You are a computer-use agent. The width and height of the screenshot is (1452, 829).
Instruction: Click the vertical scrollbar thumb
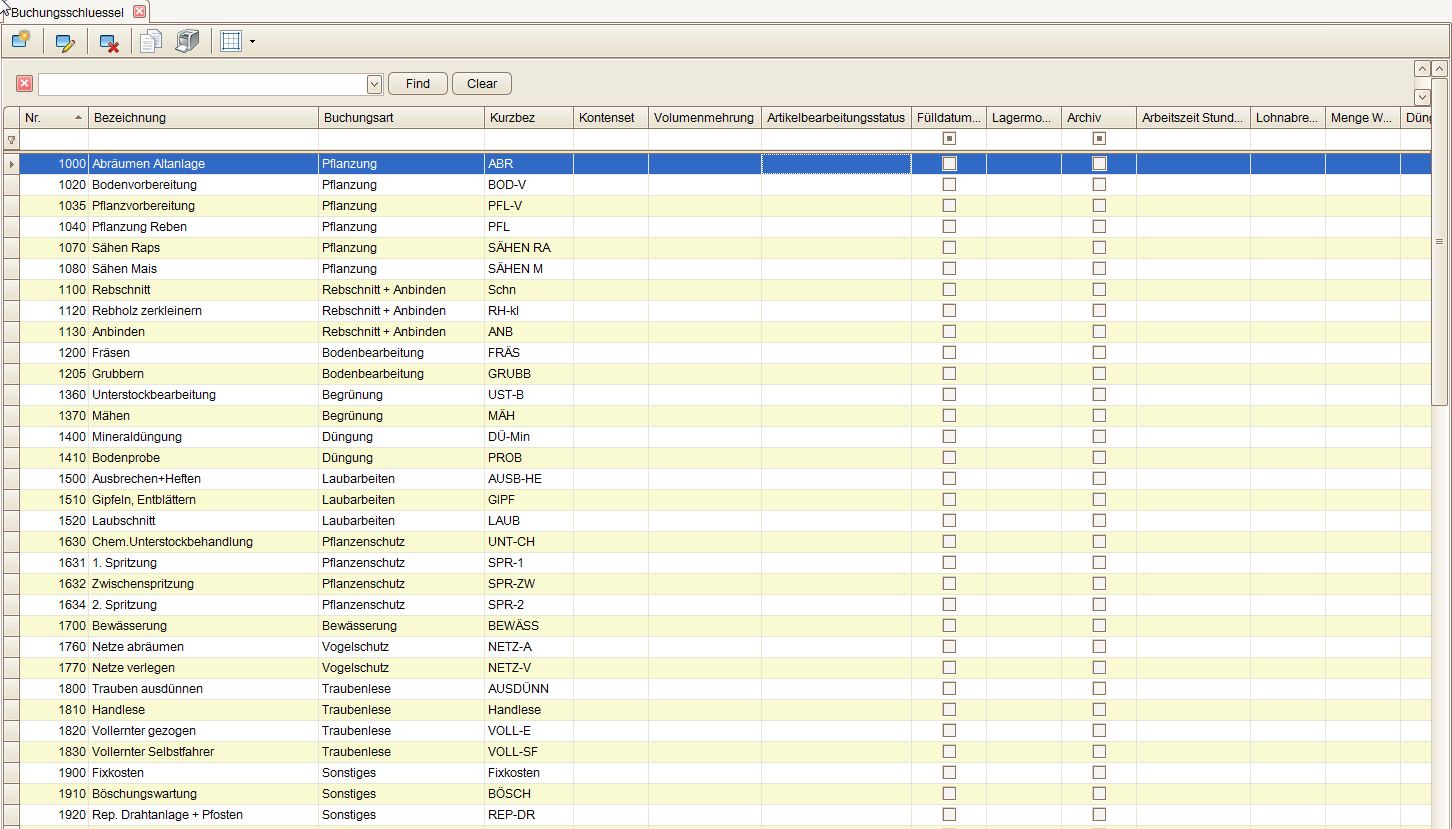pos(1440,242)
